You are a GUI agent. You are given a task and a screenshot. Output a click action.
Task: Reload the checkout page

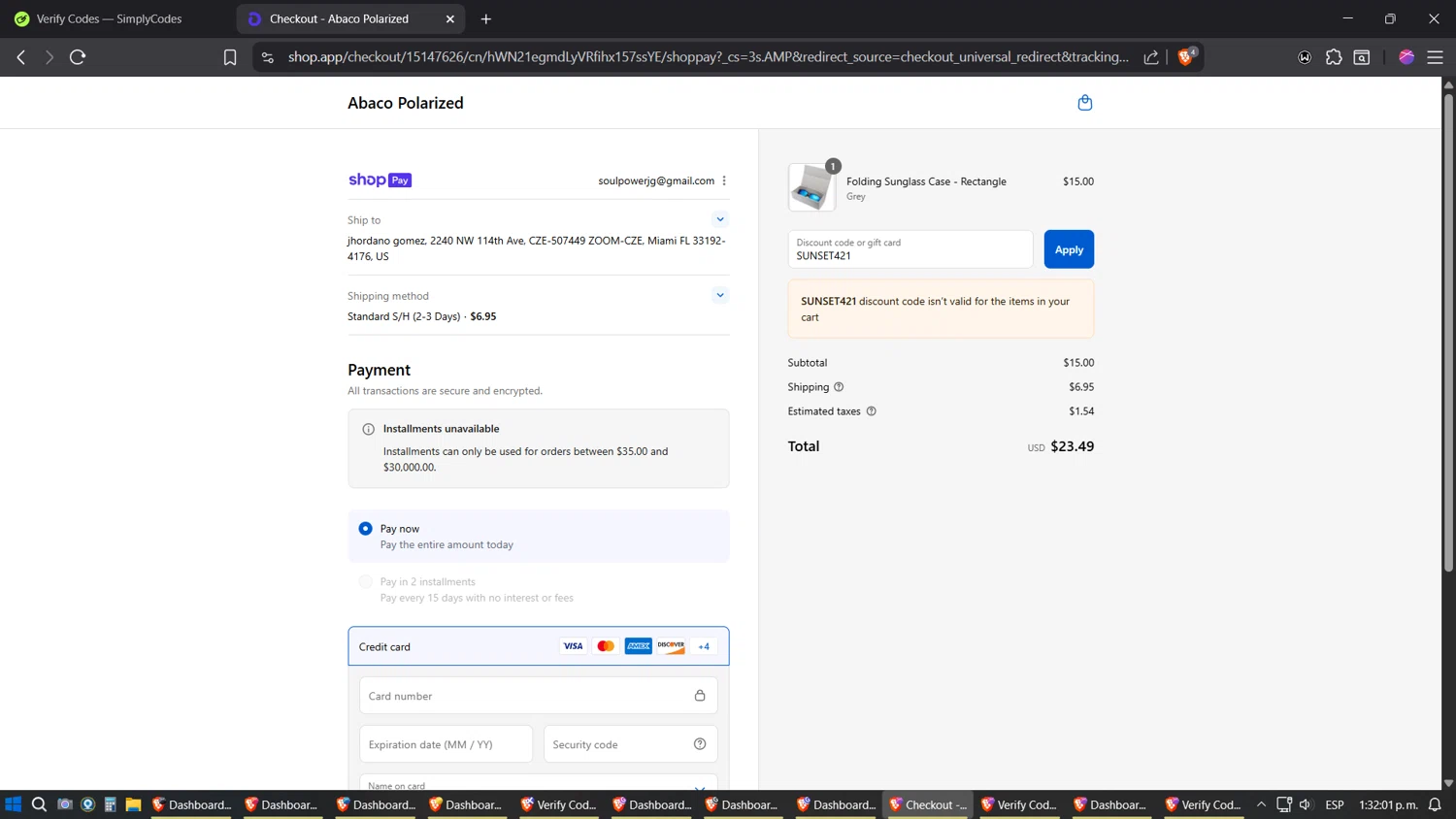pos(78,57)
